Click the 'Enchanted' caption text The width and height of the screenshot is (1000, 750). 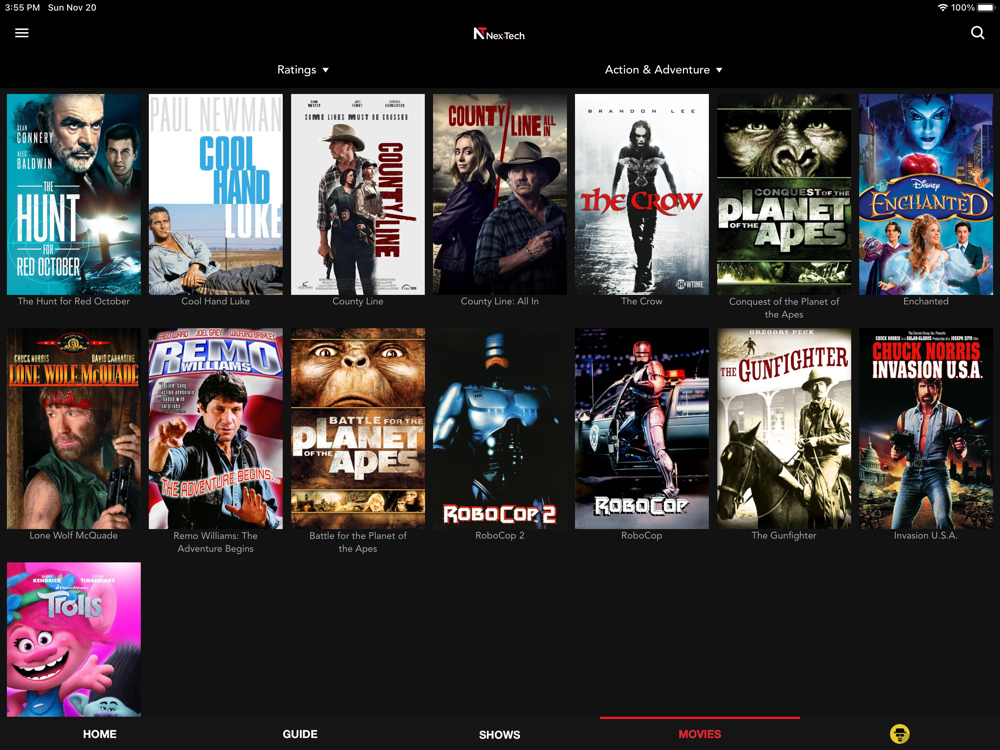pos(926,301)
